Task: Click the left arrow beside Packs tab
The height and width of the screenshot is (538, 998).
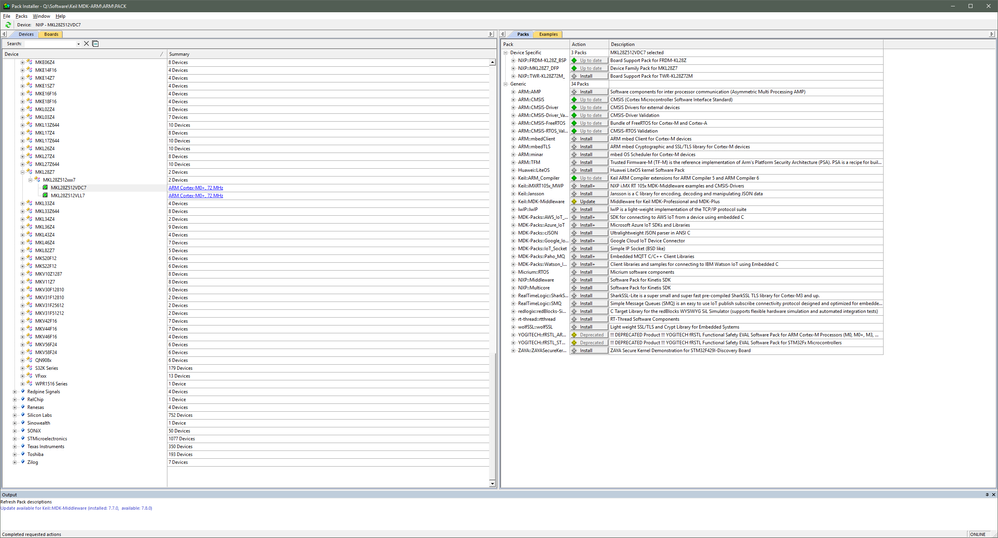Action: [503, 34]
